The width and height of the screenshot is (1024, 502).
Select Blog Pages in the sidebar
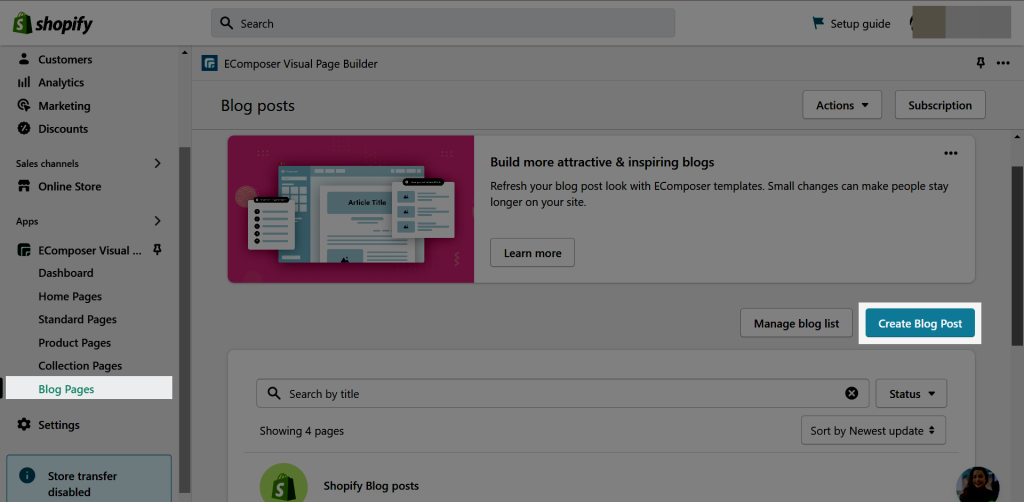[x=89, y=388]
